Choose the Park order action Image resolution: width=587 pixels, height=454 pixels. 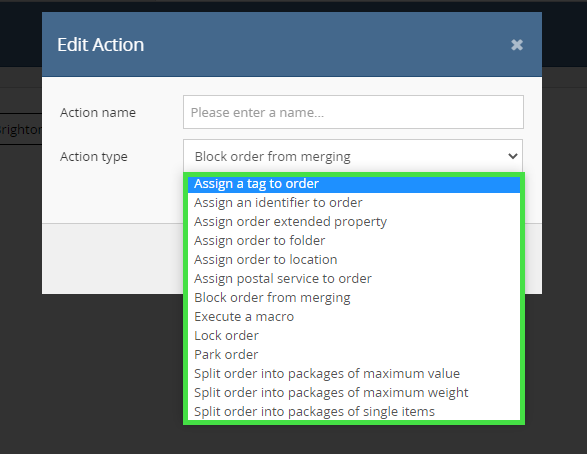pos(354,354)
